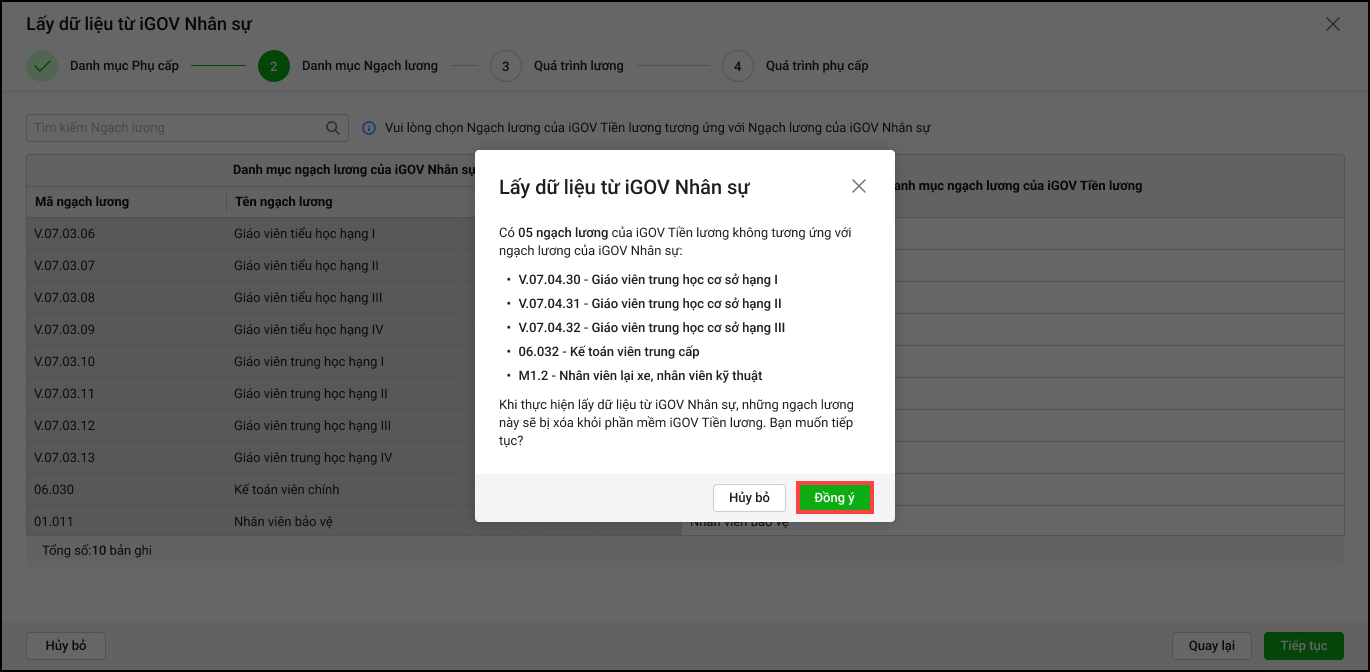Click Giáo viên trung học hạng II

tap(311, 394)
